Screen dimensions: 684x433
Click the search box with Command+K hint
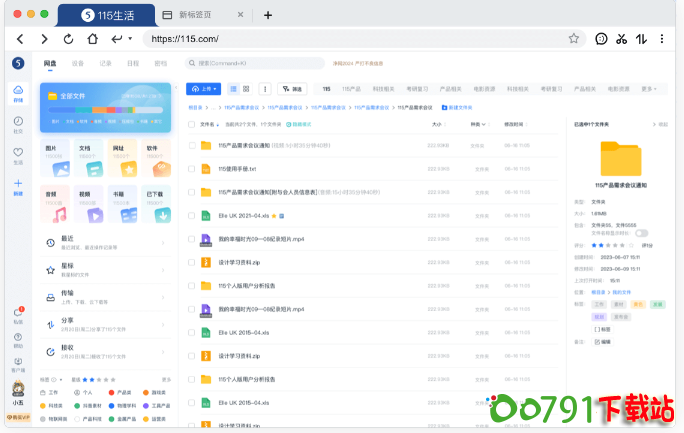tap(255, 64)
